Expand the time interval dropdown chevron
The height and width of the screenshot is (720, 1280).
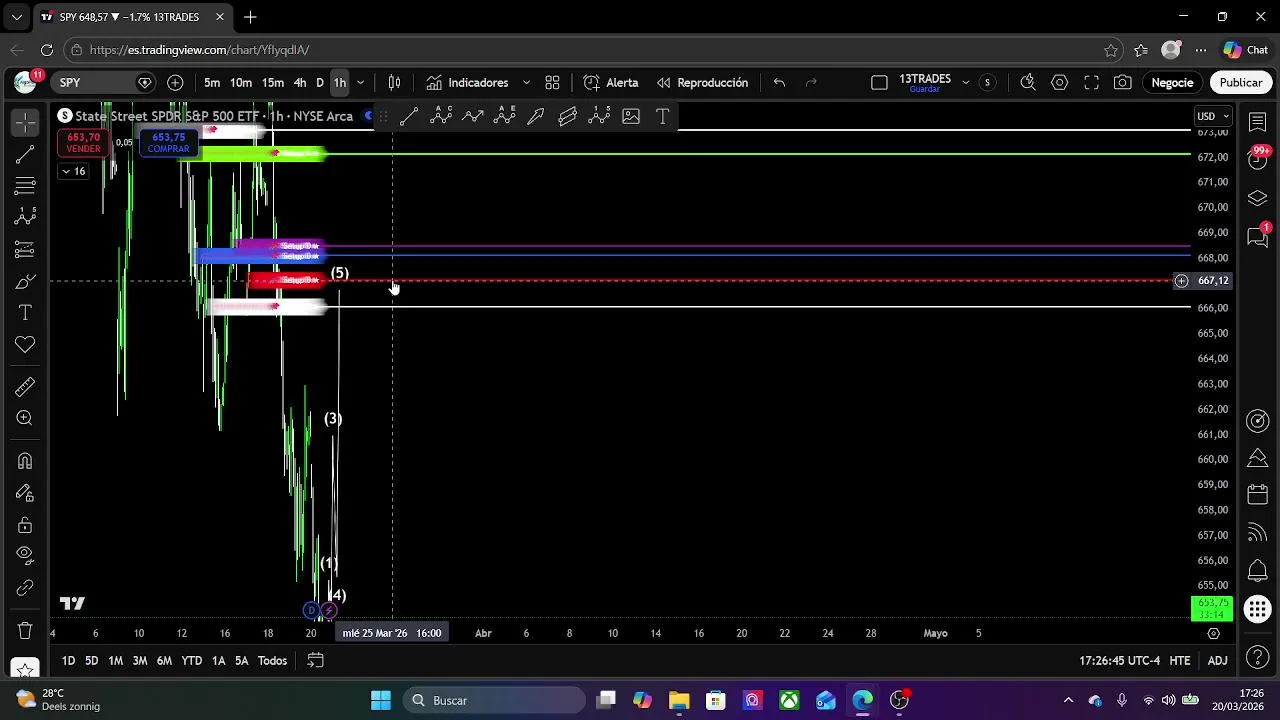(361, 83)
